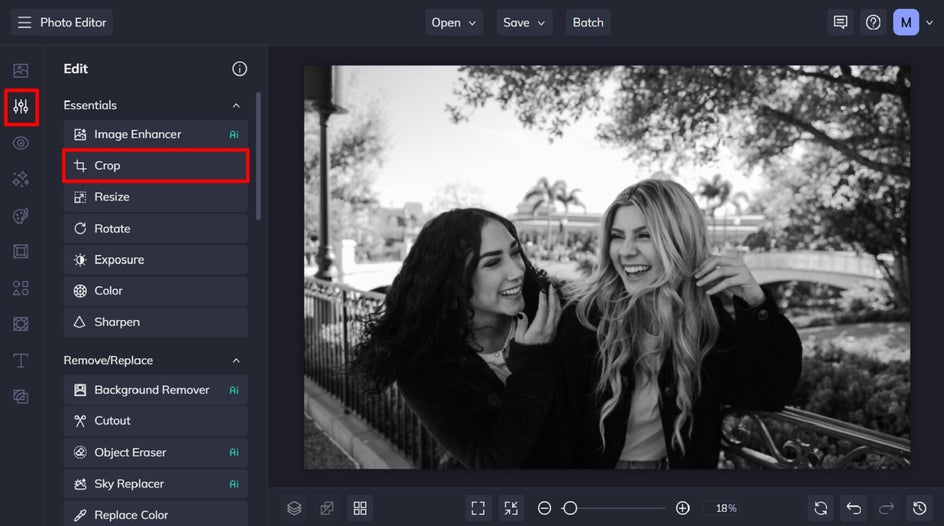The image size is (944, 526).
Task: Show info for the Edit panel
Action: click(240, 69)
